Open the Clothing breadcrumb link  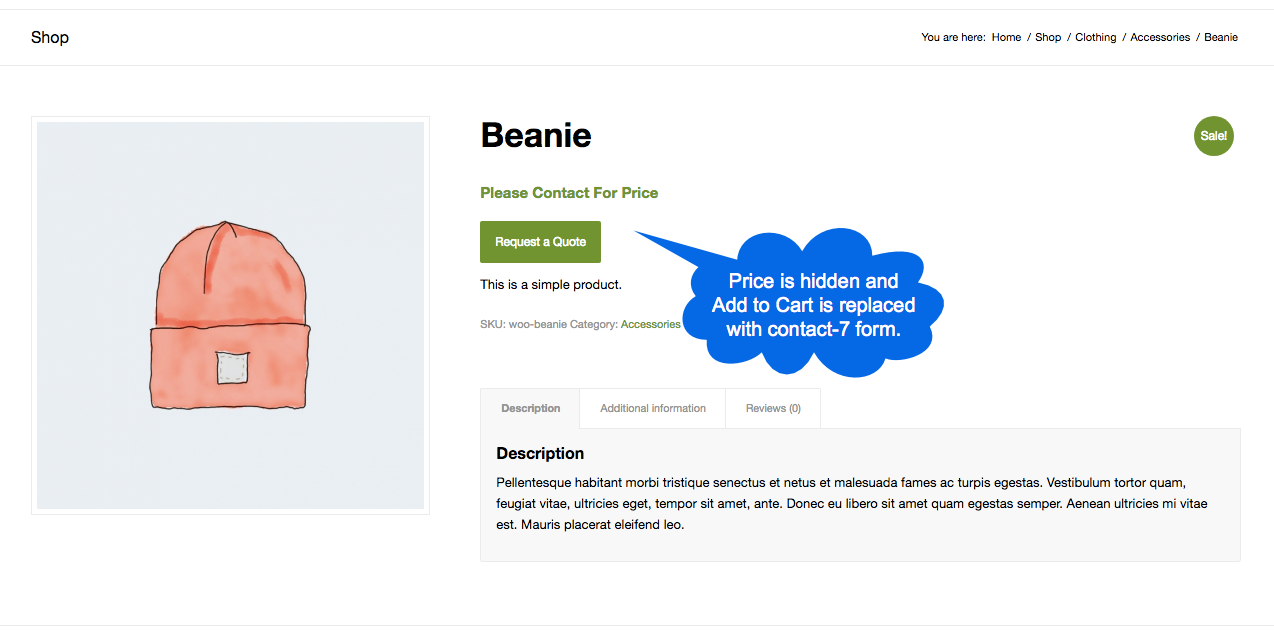click(x=1095, y=38)
